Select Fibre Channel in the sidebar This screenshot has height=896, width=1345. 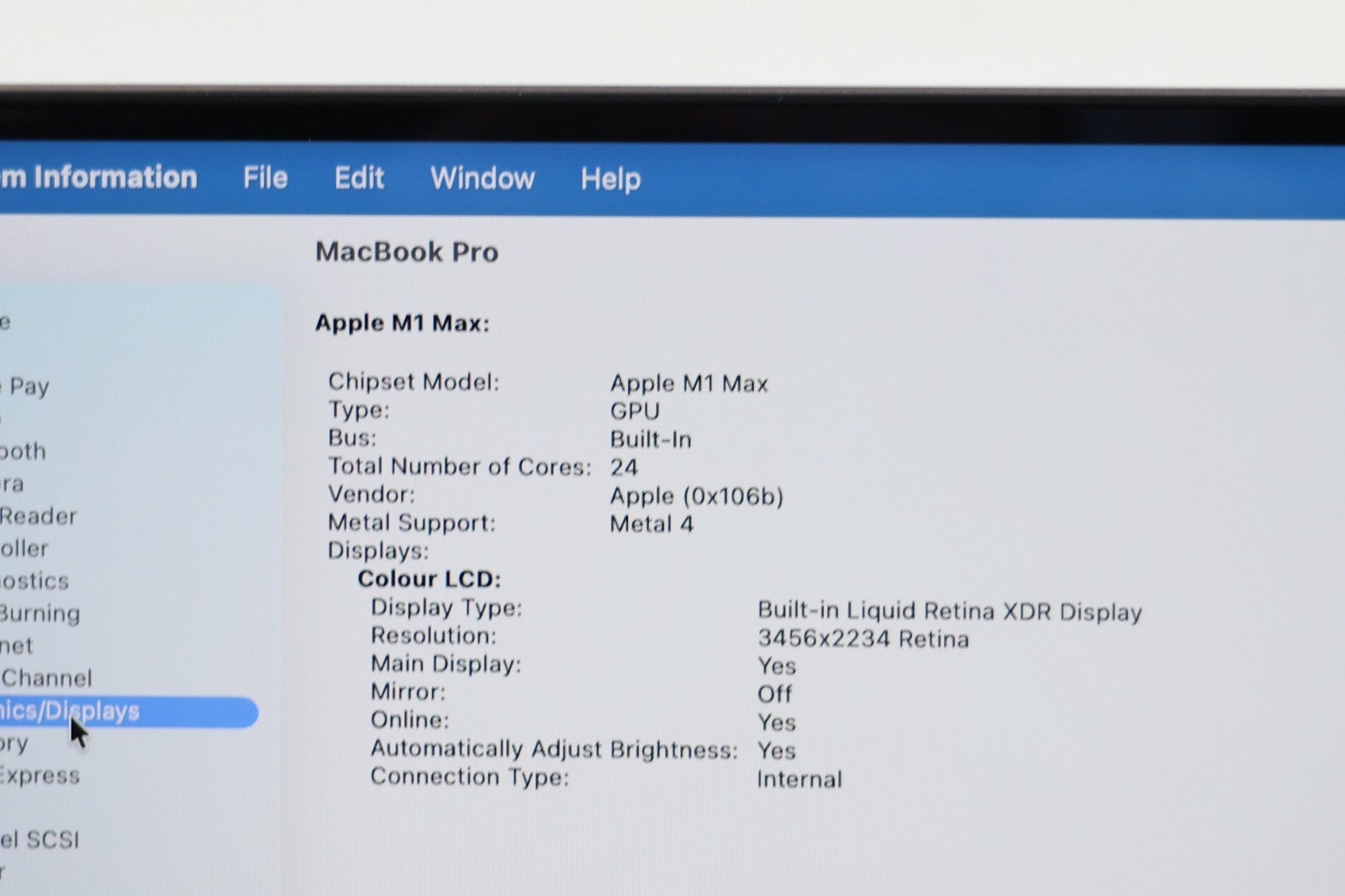(46, 678)
